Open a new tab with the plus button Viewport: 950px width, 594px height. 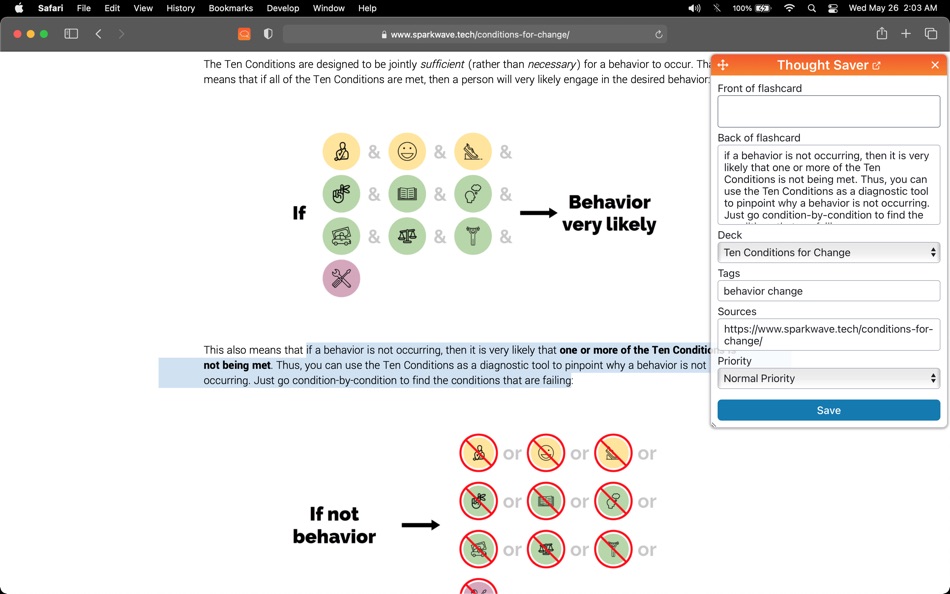[x=906, y=33]
